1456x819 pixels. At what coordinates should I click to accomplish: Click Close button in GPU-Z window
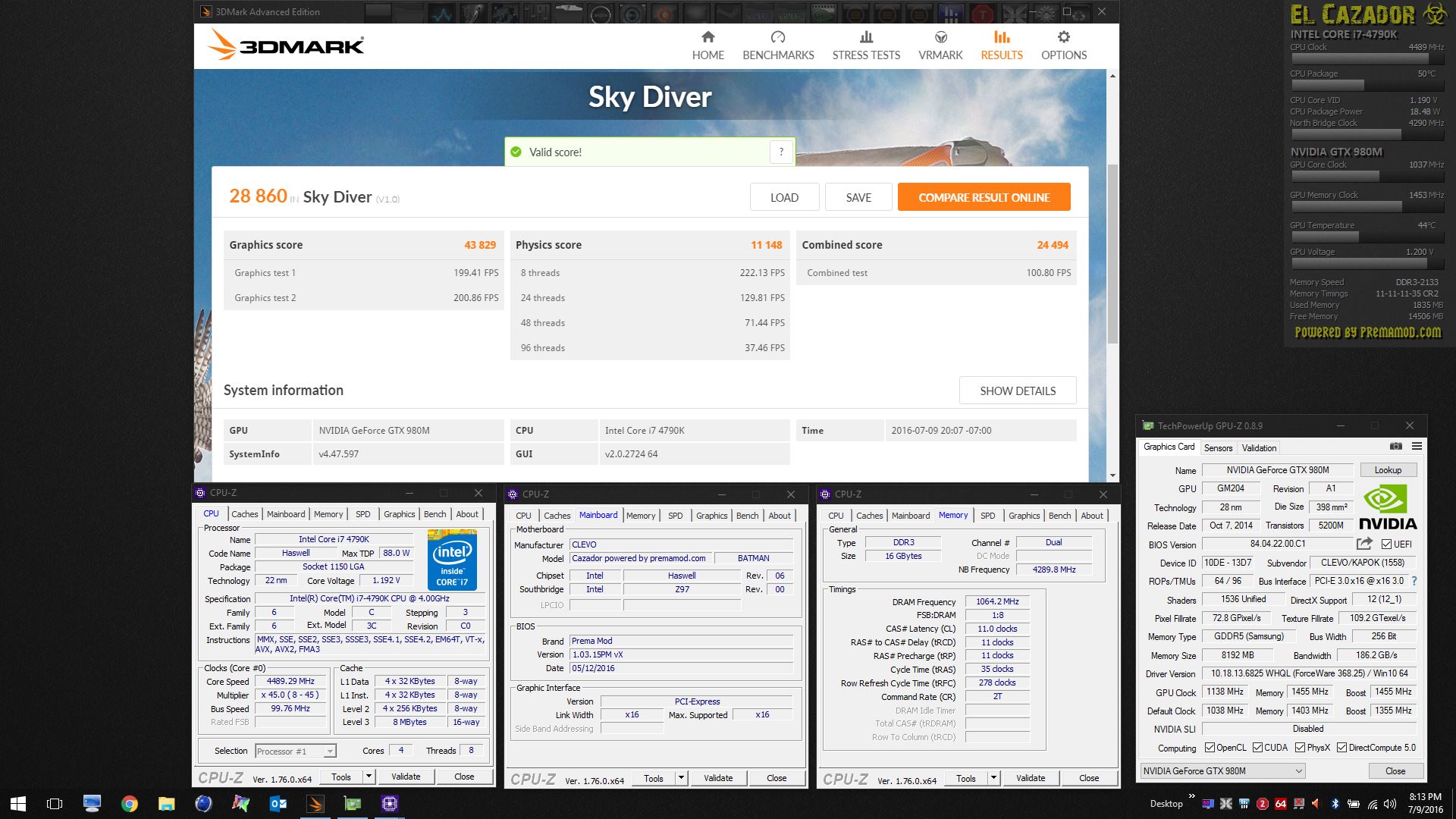tap(1395, 770)
